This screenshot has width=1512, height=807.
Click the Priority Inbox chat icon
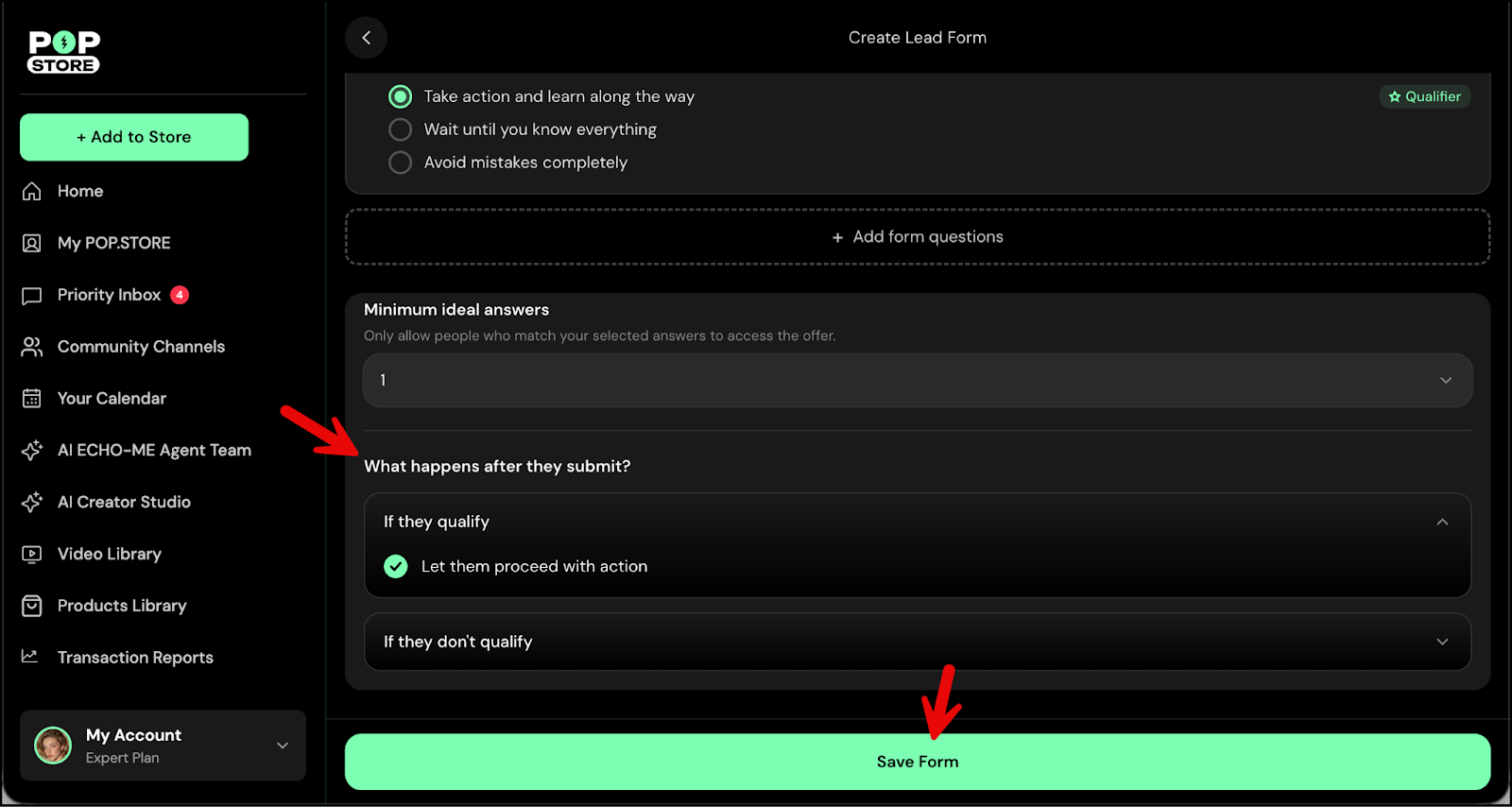tap(32, 296)
